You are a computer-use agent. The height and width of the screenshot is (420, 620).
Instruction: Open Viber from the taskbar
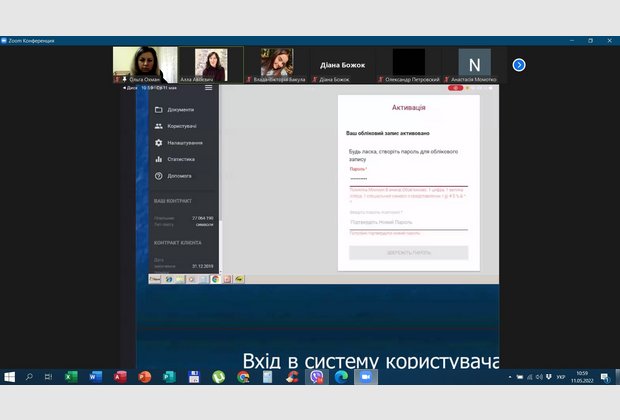pyautogui.click(x=317, y=377)
